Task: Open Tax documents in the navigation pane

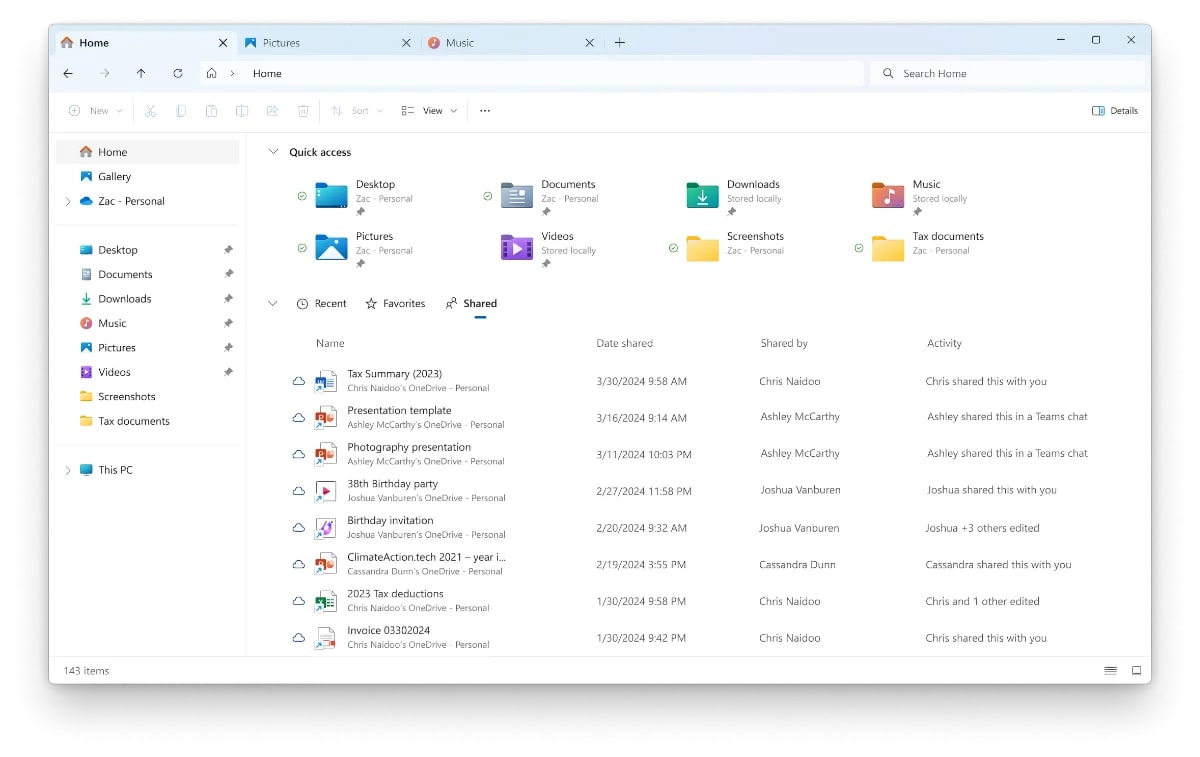Action: pyautogui.click(x=148, y=421)
